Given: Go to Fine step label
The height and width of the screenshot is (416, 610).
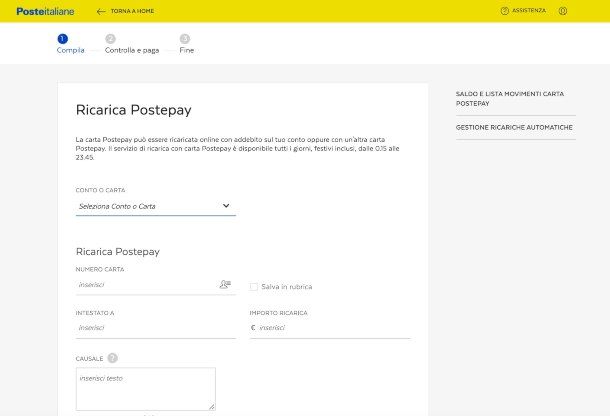Looking at the screenshot, I should [x=186, y=50].
